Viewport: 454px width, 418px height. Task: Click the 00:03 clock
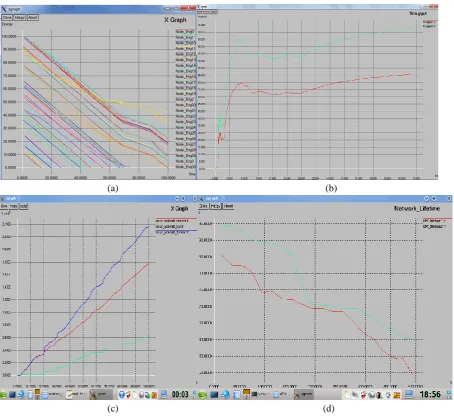click(x=180, y=394)
